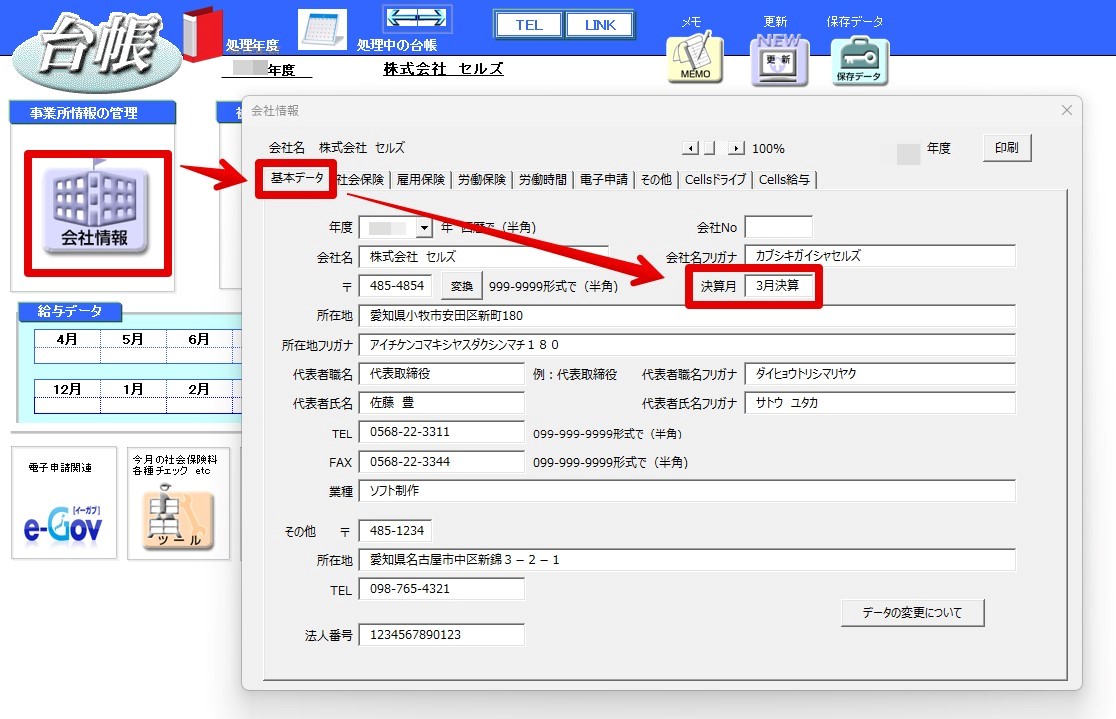Viewport: 1116px width, 719px height.
Task: Click the 法人番号 field 1234567890123
Action: click(441, 634)
